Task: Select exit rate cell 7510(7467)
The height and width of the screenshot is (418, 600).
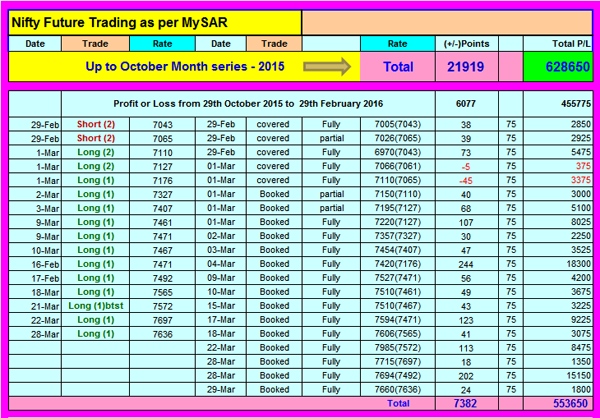Action: [398, 306]
